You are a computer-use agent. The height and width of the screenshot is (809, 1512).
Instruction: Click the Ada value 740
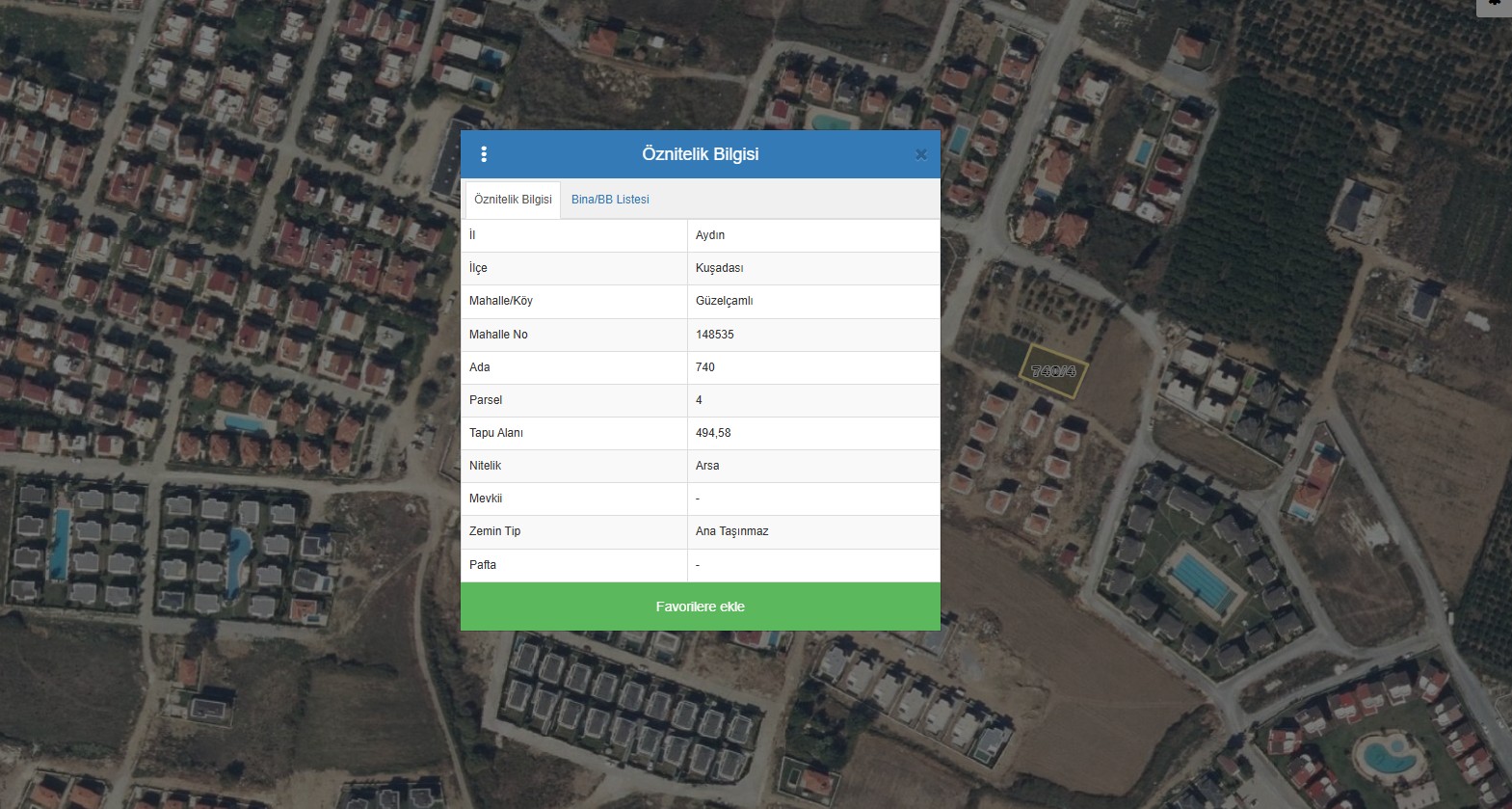pyautogui.click(x=705, y=367)
